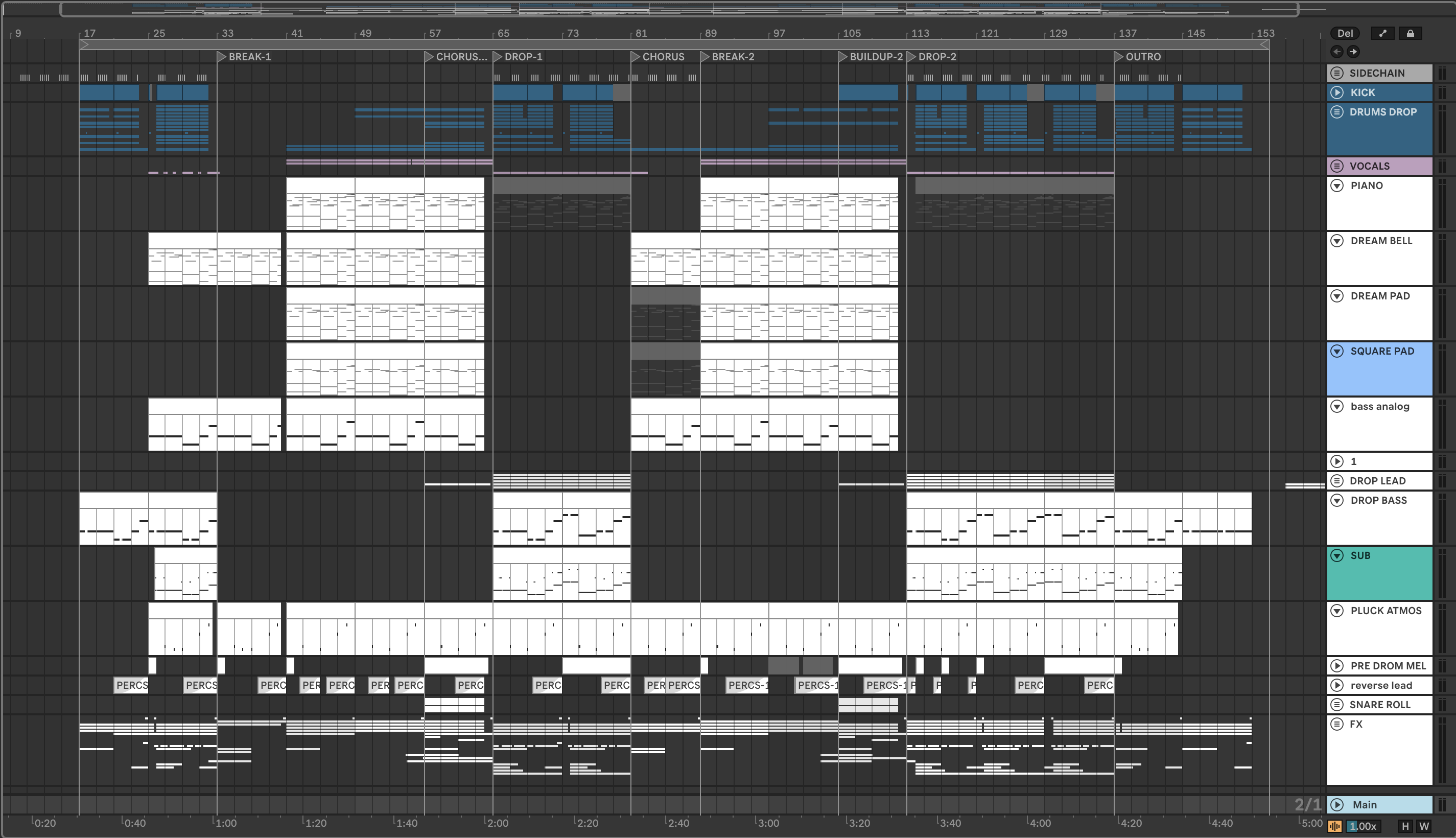Click the DRUMS DROP group icon

[1337, 112]
